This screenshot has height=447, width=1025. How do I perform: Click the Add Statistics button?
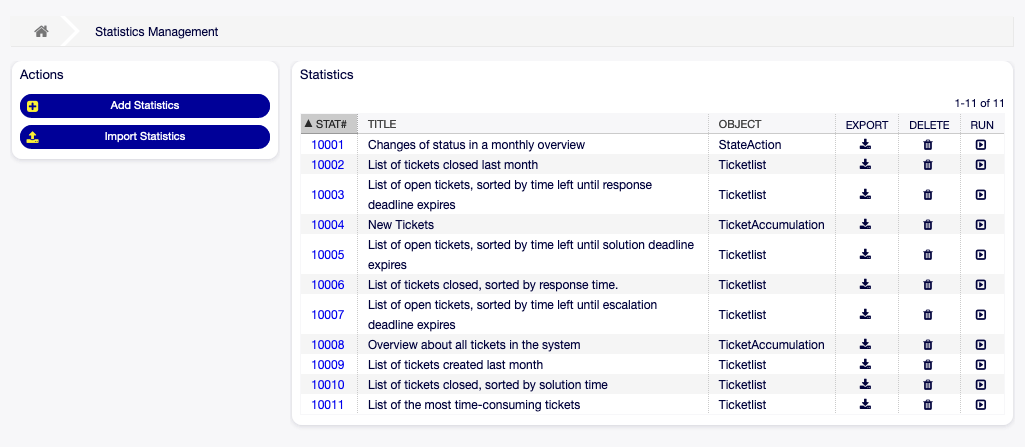[x=145, y=106]
